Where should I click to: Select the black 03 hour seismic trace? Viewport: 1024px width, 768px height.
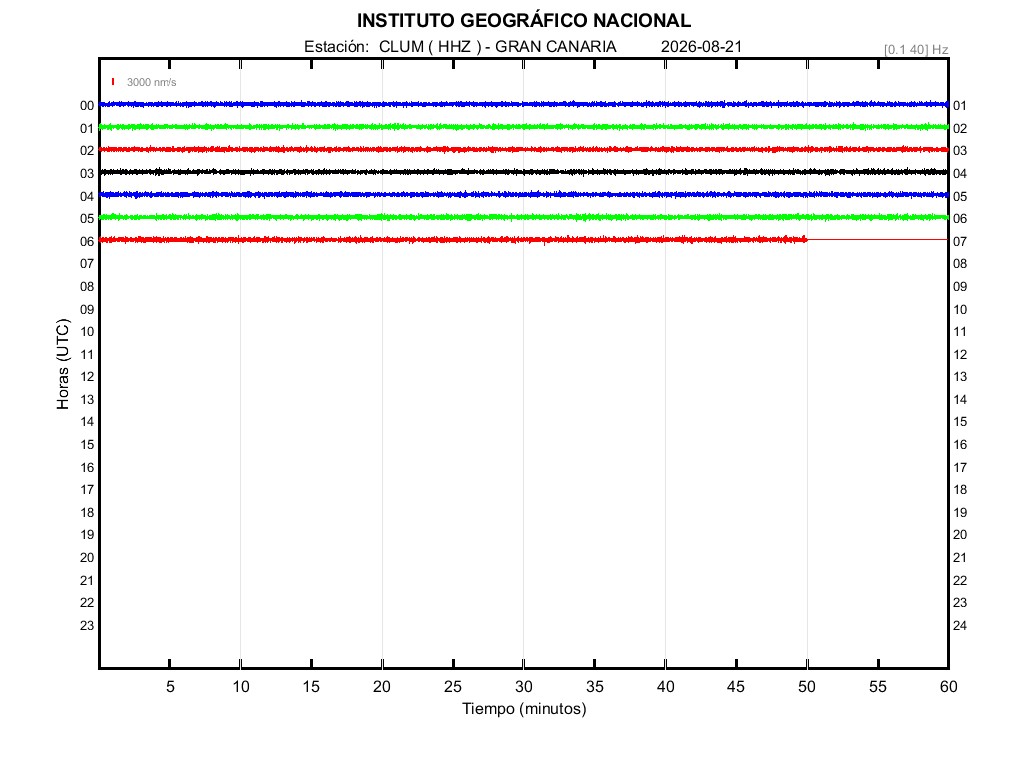(x=524, y=172)
